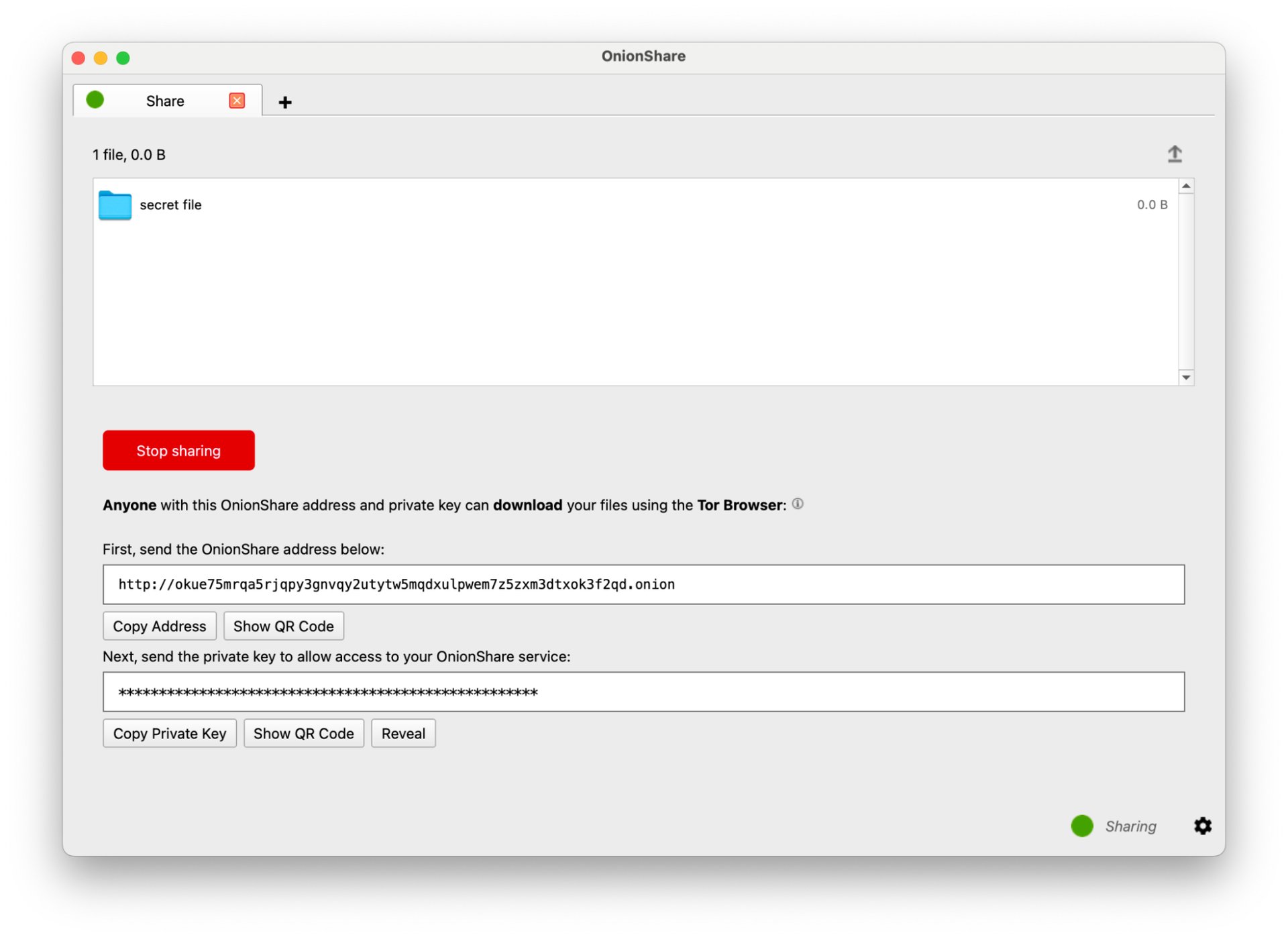Reveal the hidden private key
Screen dimensions: 1288x939
tap(403, 733)
